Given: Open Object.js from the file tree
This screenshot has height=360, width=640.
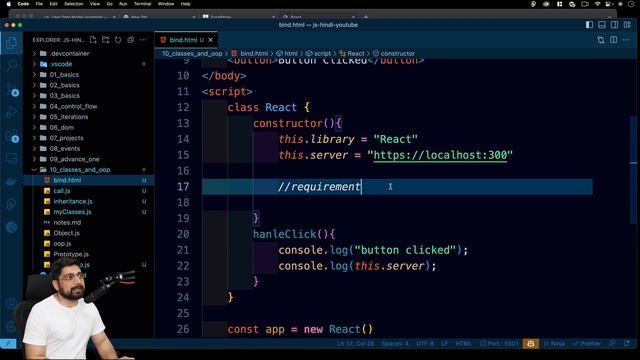Looking at the screenshot, I should (x=88, y=233).
